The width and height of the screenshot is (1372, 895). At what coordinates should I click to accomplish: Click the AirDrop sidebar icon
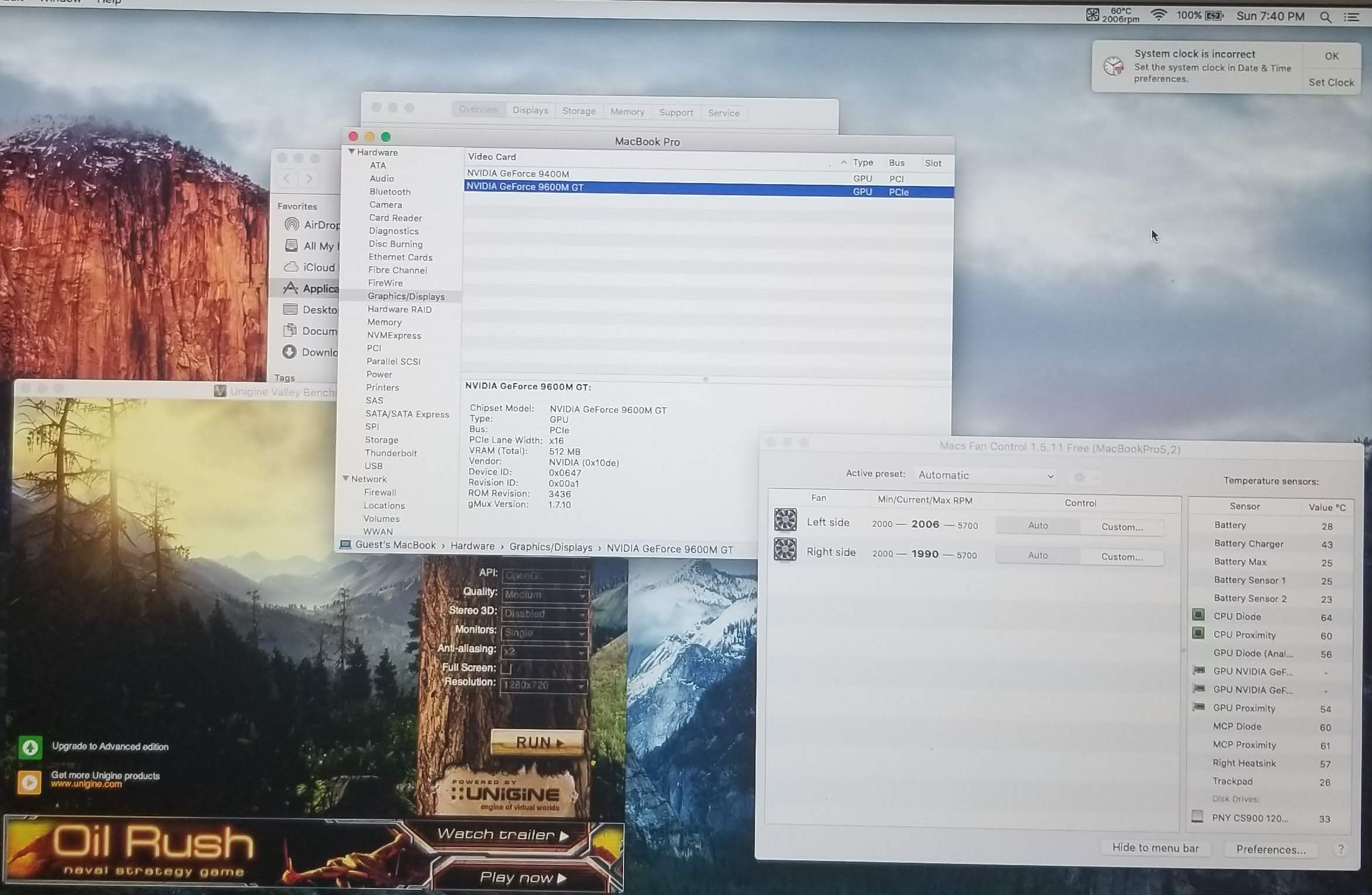(292, 225)
